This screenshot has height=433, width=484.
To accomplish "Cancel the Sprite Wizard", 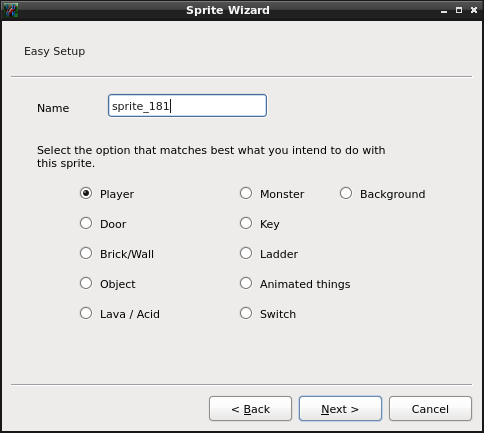I will [x=430, y=409].
